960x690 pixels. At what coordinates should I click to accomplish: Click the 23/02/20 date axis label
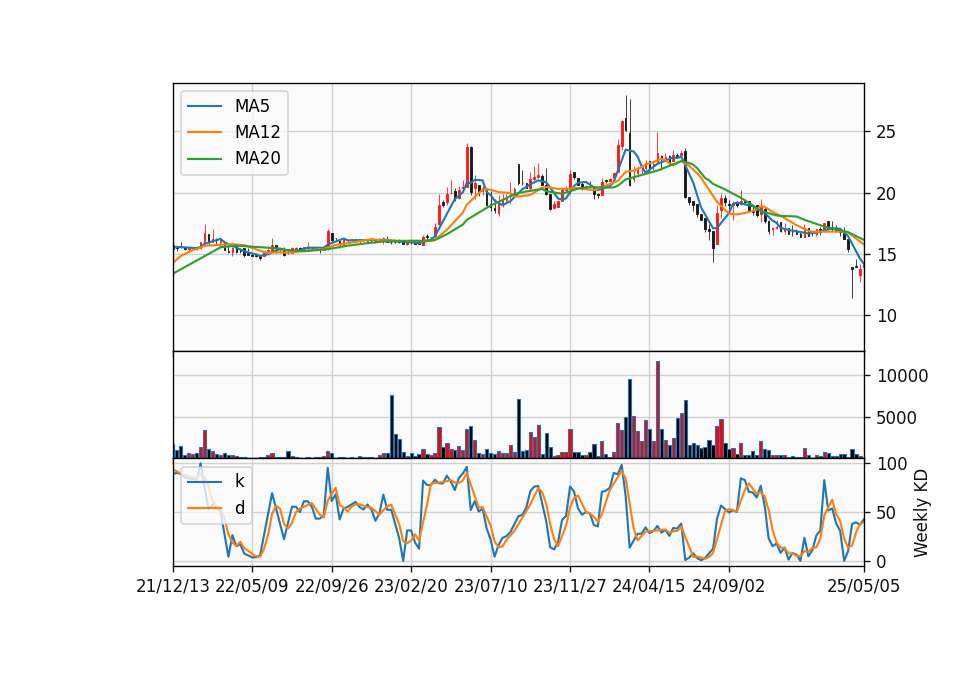coord(411,586)
